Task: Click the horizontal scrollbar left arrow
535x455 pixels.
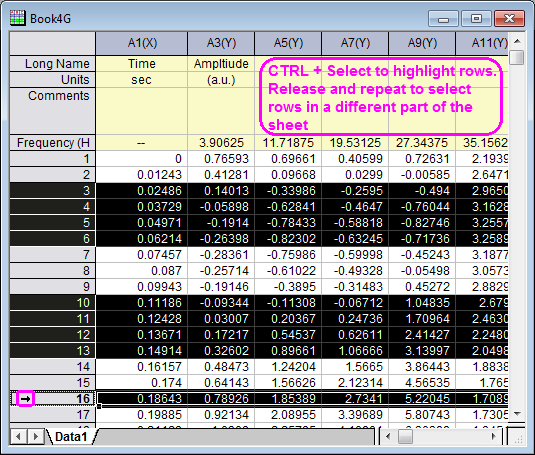Action: (x=388, y=436)
